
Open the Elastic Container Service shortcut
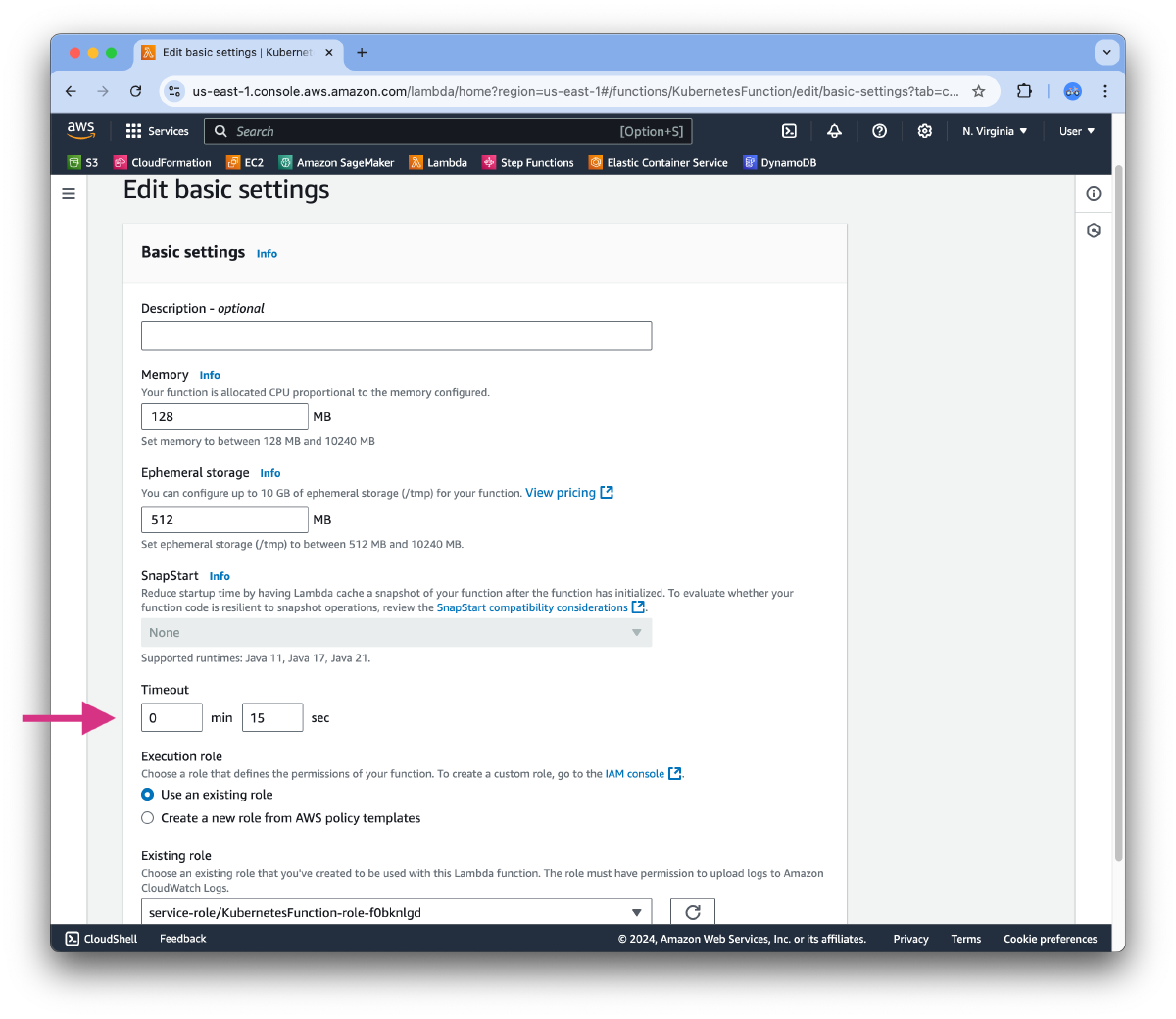click(x=659, y=163)
